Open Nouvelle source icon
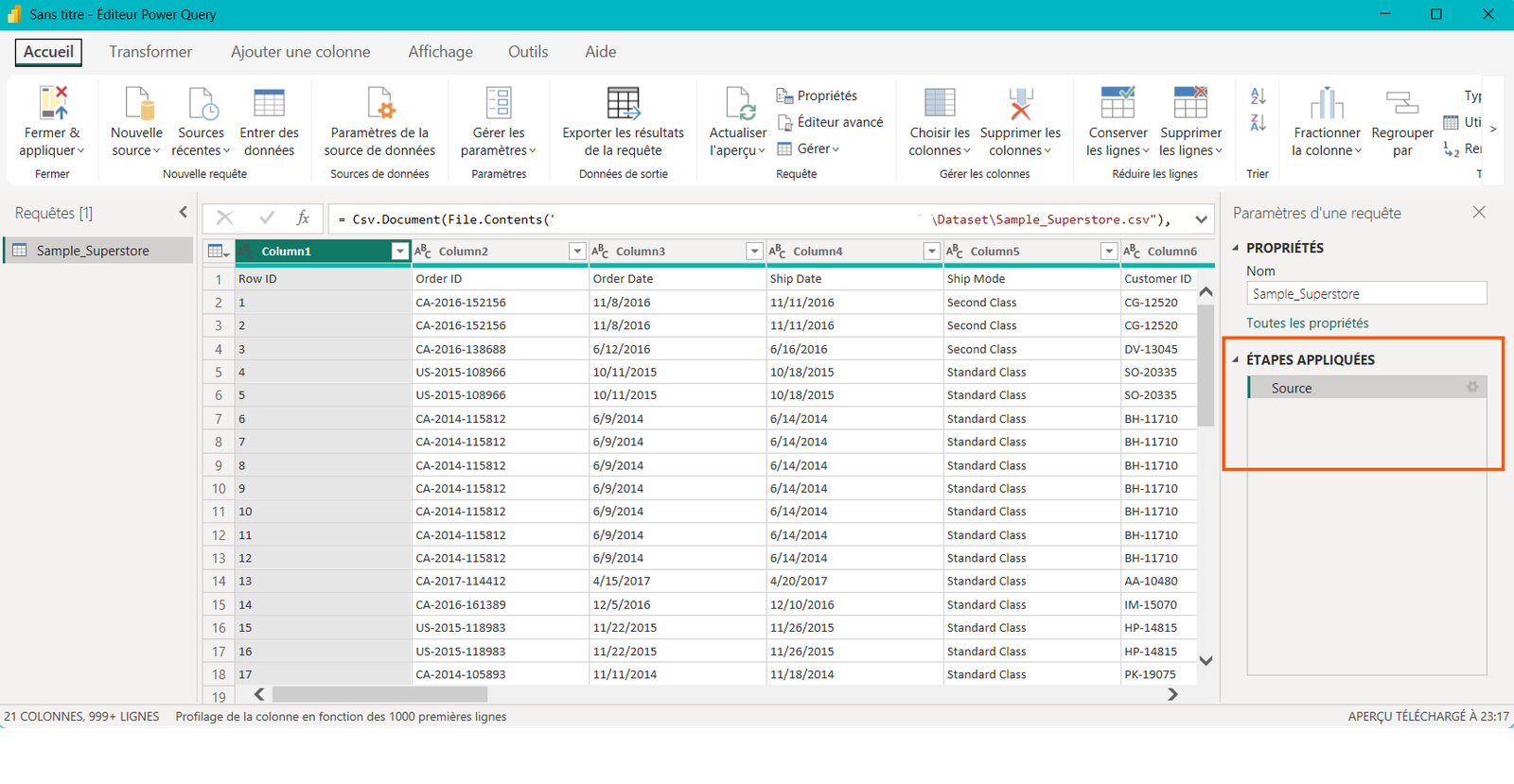Screen dimensions: 1514x784 click(x=138, y=102)
